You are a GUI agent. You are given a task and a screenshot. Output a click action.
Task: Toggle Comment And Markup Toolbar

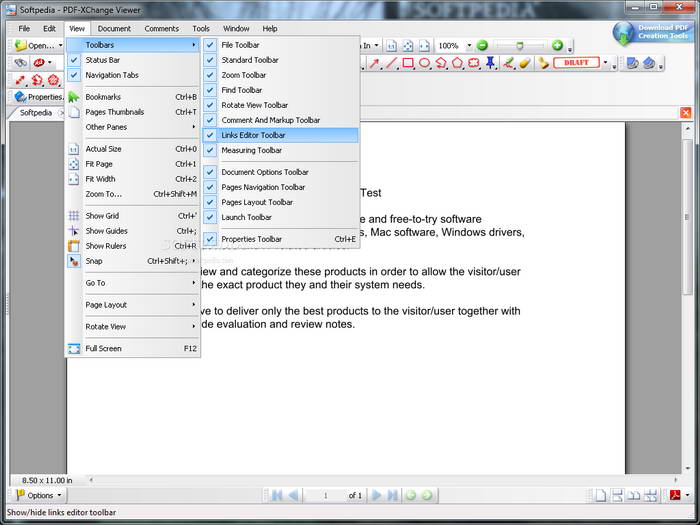(281, 120)
